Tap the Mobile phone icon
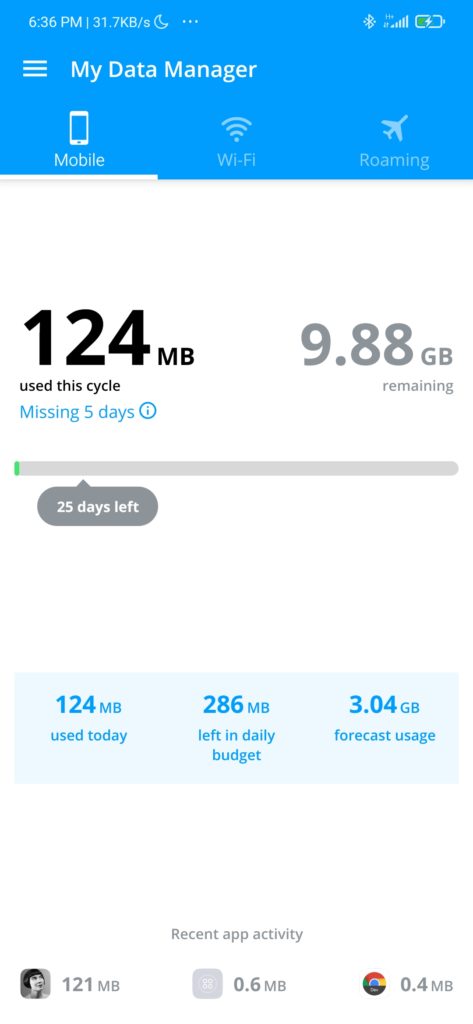Screen dimensions: 473x1024 tap(79, 128)
